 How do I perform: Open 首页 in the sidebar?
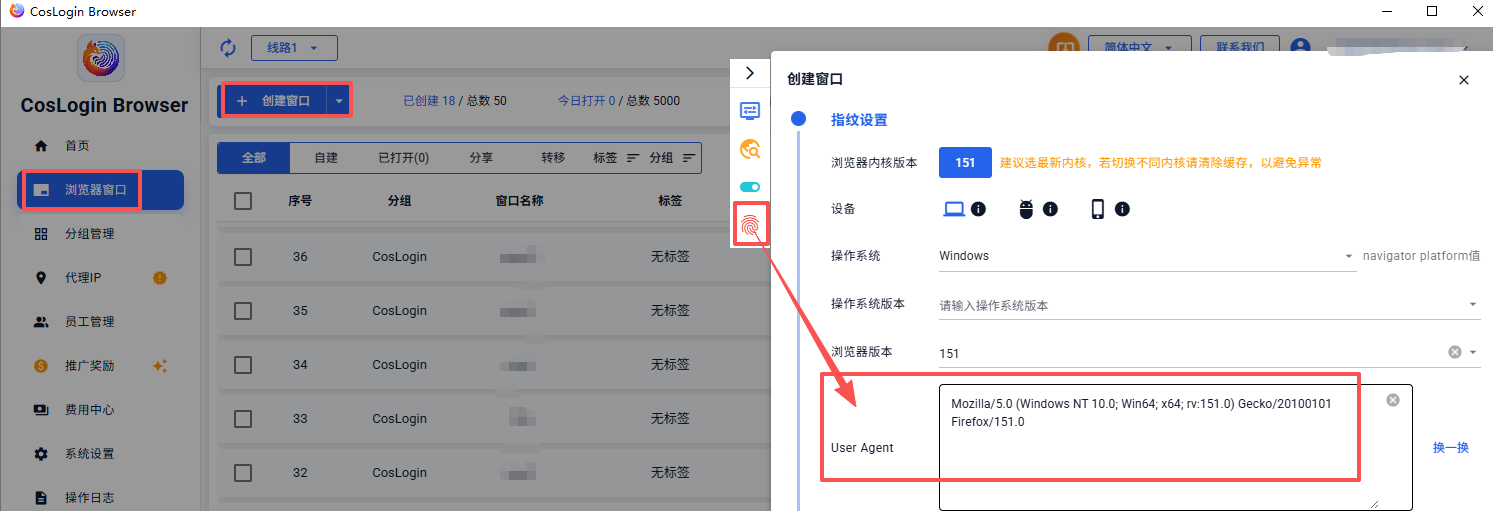pos(77,145)
